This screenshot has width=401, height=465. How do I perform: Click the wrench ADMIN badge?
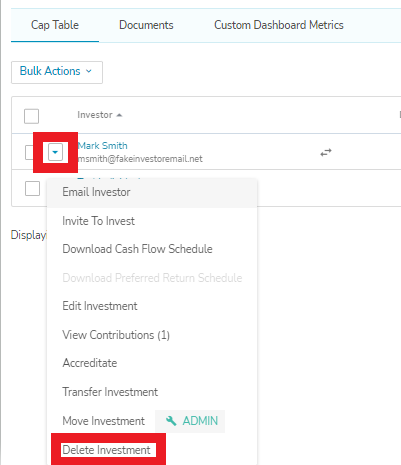[190, 421]
